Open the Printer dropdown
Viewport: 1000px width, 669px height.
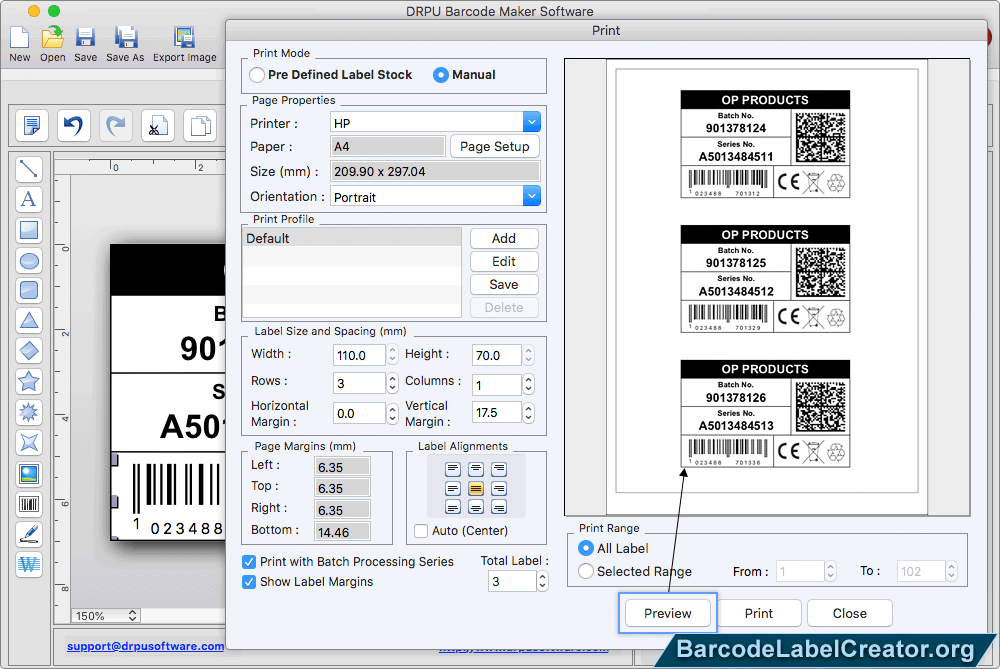(531, 122)
